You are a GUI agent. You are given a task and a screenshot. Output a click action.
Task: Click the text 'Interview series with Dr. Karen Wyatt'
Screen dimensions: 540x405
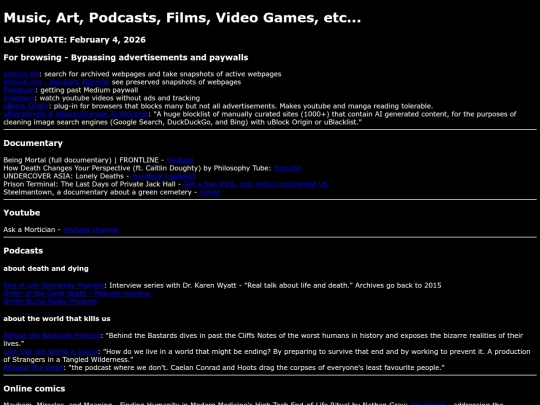[x=173, y=285]
